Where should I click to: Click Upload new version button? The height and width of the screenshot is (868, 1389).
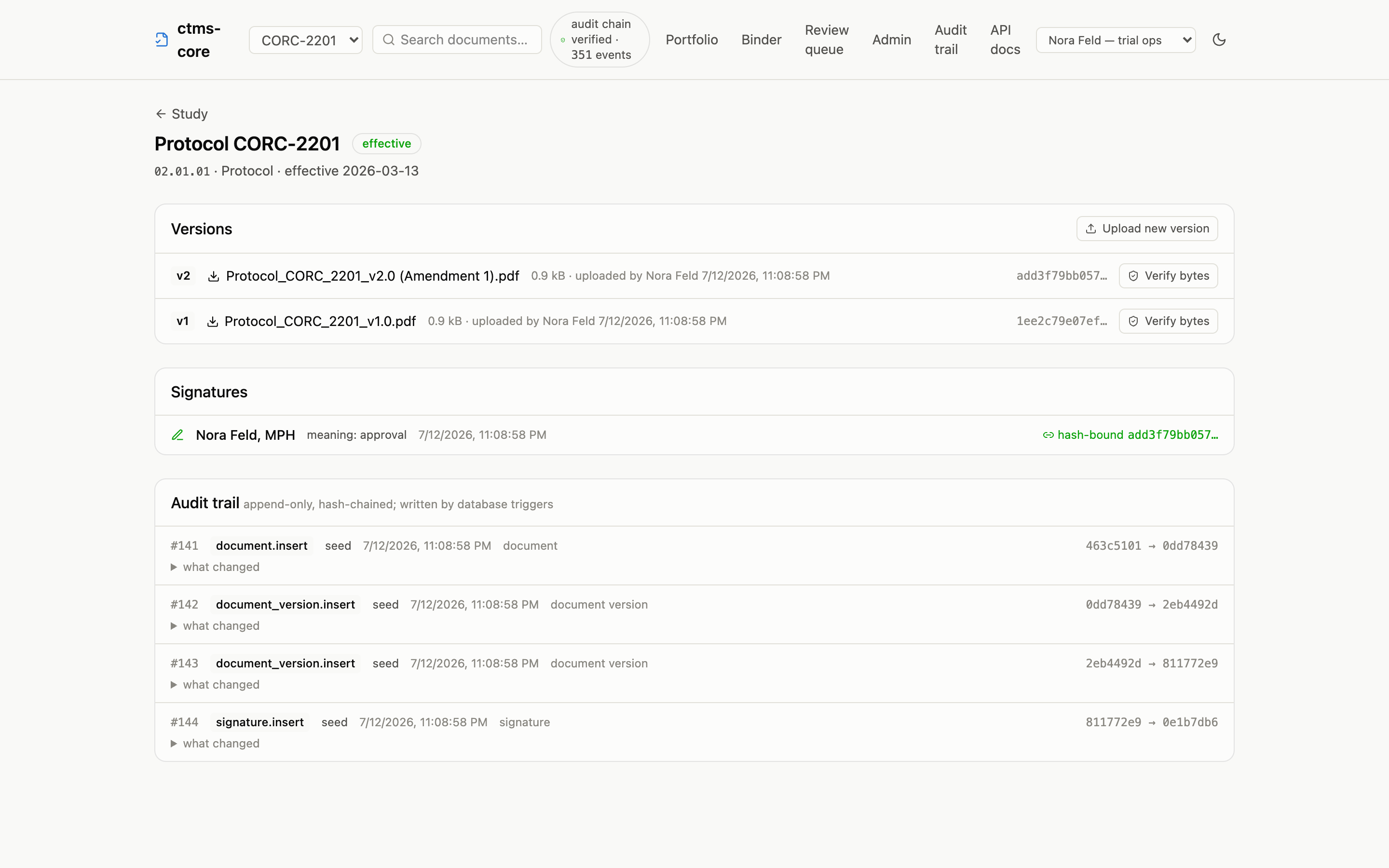coord(1147,229)
